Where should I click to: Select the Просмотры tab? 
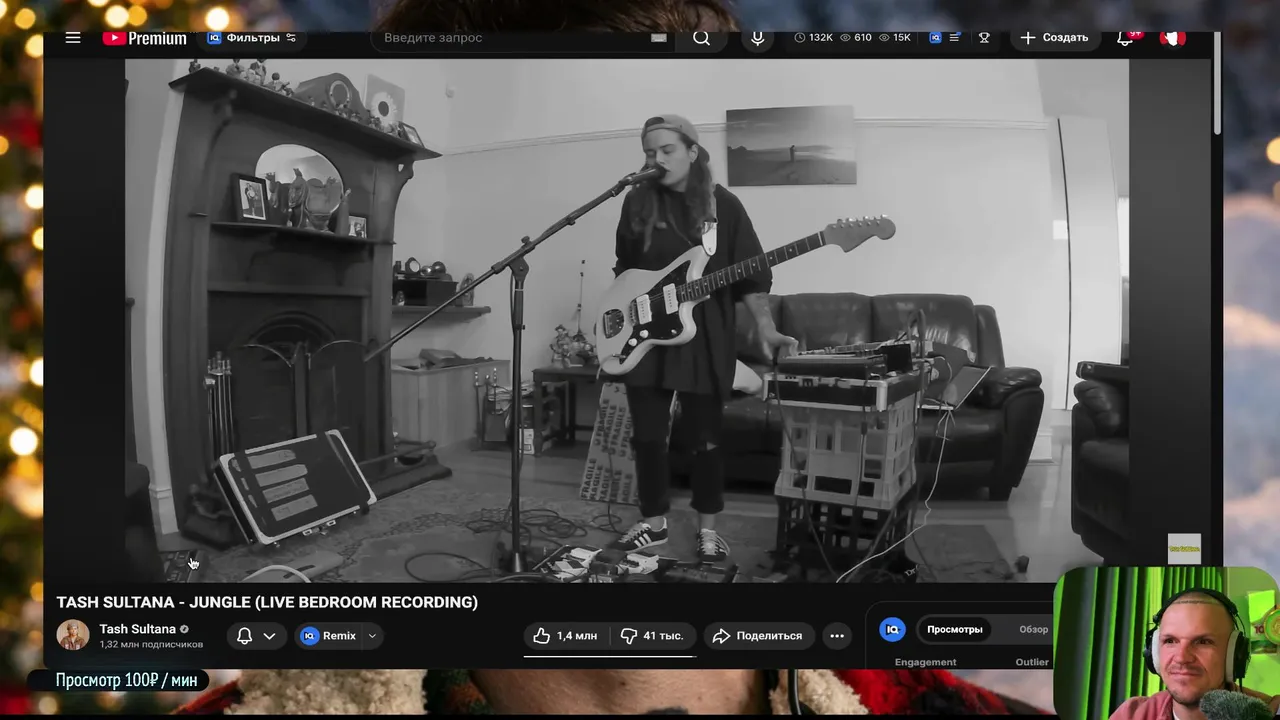[955, 629]
